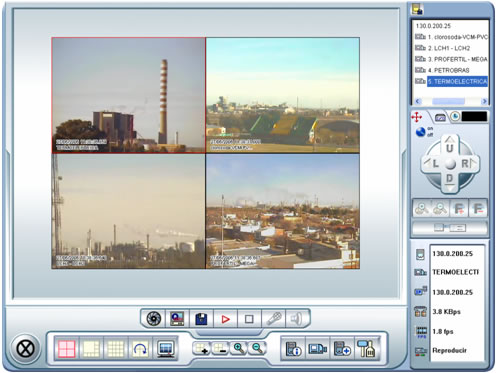Stop playback with the square stop button
The image size is (497, 373).
249,319
